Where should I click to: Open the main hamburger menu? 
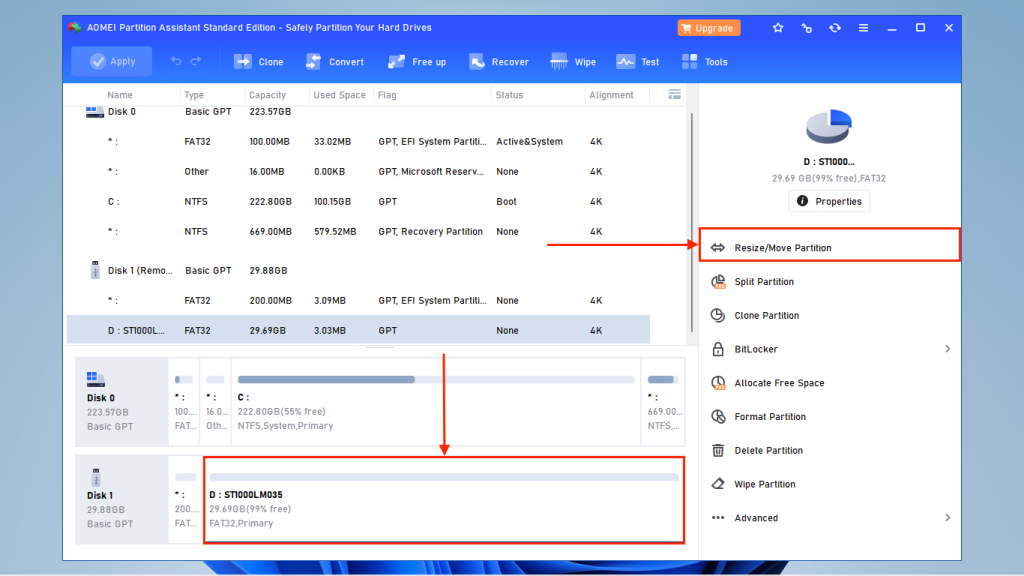(863, 28)
